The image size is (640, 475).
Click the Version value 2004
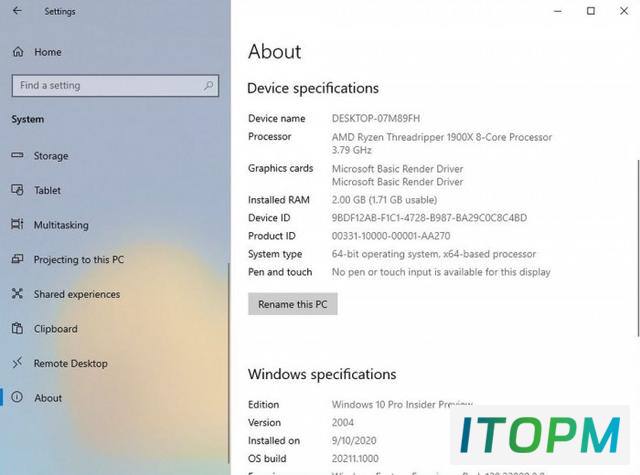pos(343,422)
